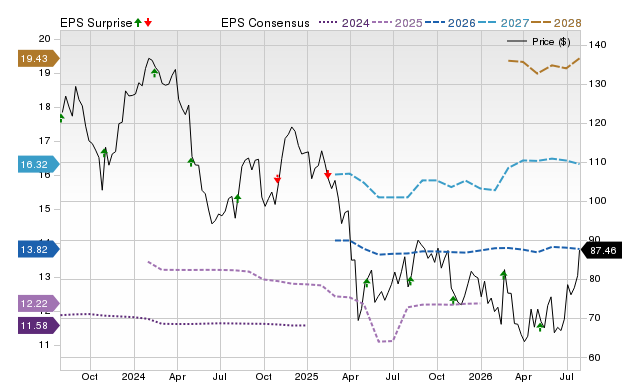Click the 2026 label on the time axis
The height and width of the screenshot is (382, 640).
(x=480, y=376)
